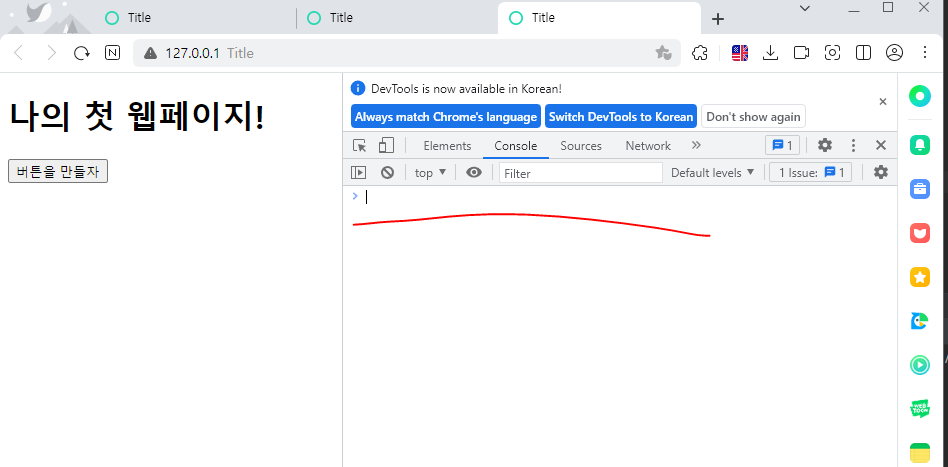The width and height of the screenshot is (948, 467).
Task: Reload the page with the refresh icon
Action: click(x=82, y=53)
